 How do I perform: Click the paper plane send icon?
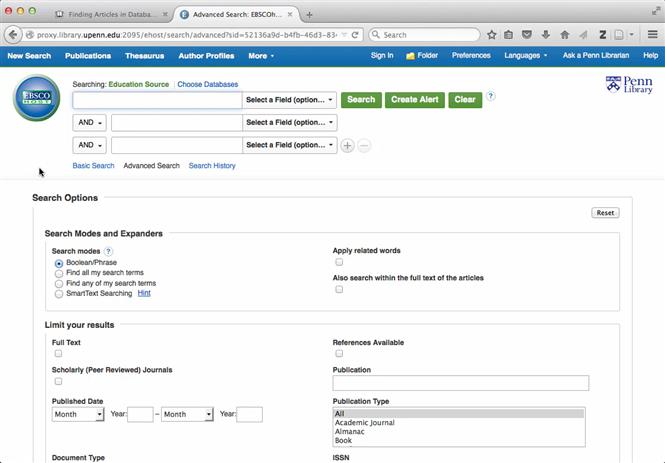tap(584, 35)
